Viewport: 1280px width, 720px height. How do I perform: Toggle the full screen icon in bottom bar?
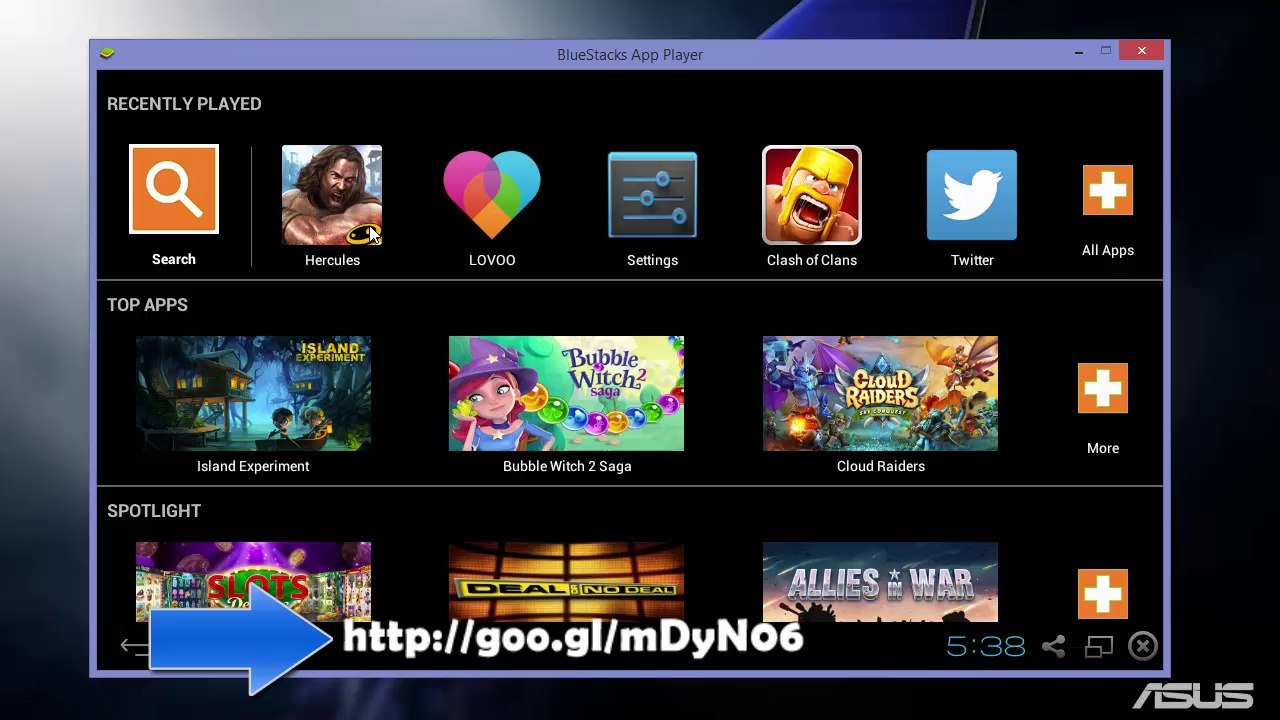pos(1099,647)
